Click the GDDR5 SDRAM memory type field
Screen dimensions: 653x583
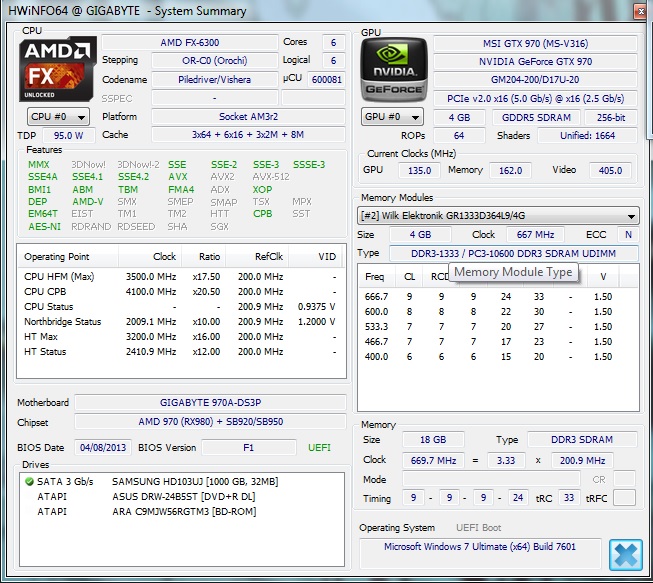pyautogui.click(x=536, y=117)
